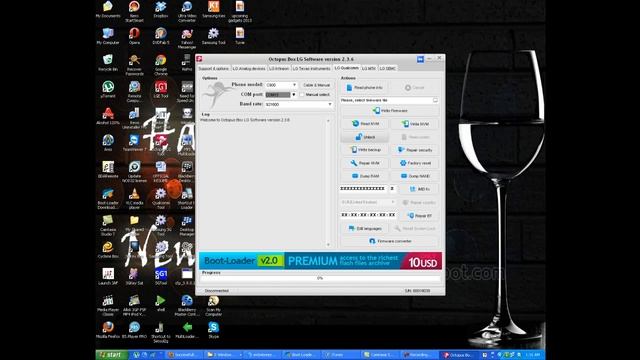The image size is (640, 360).
Task: Click the IMEI input field with X's
Action: point(363,189)
